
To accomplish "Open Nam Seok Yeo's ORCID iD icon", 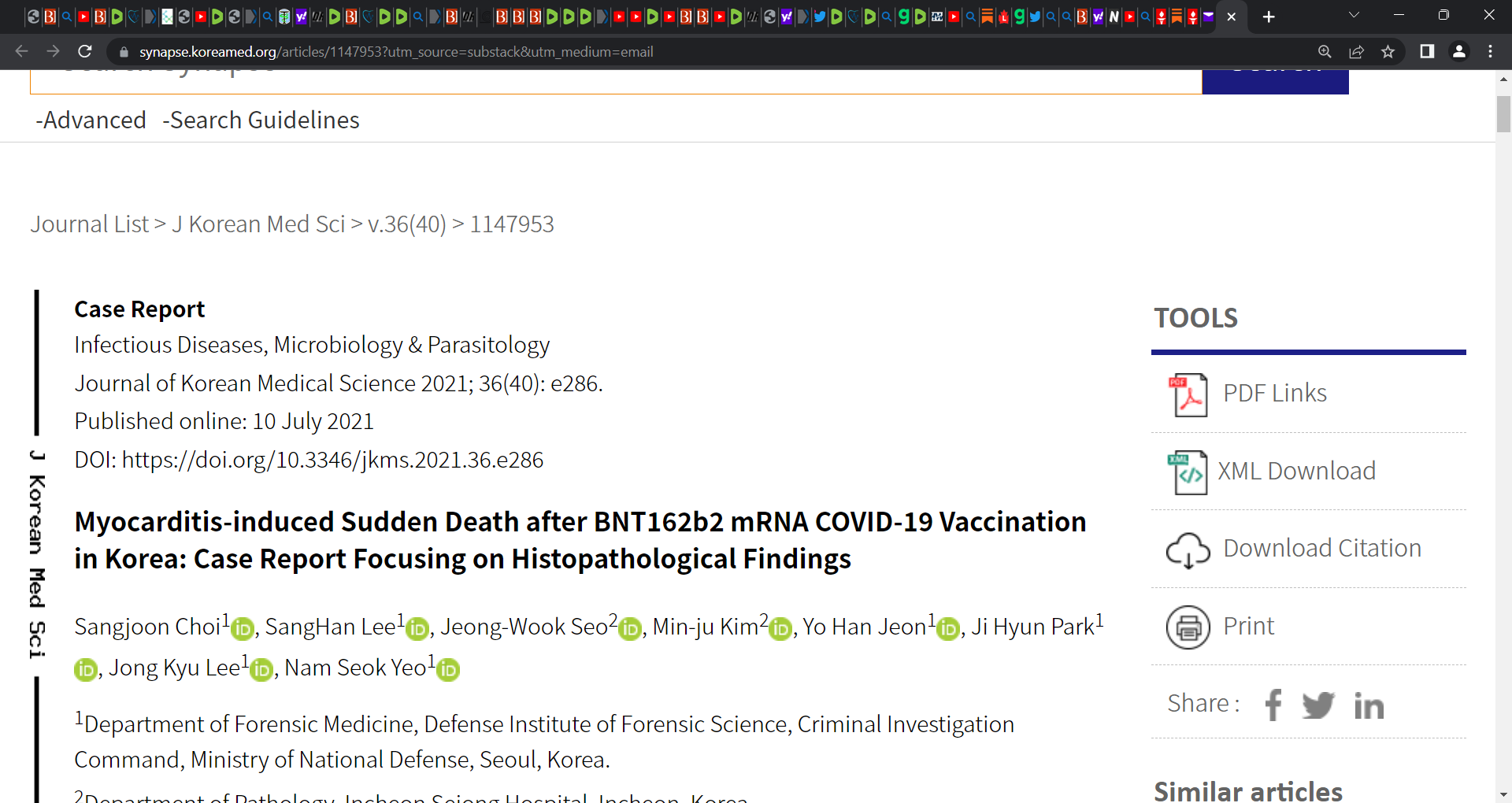I will 448,670.
